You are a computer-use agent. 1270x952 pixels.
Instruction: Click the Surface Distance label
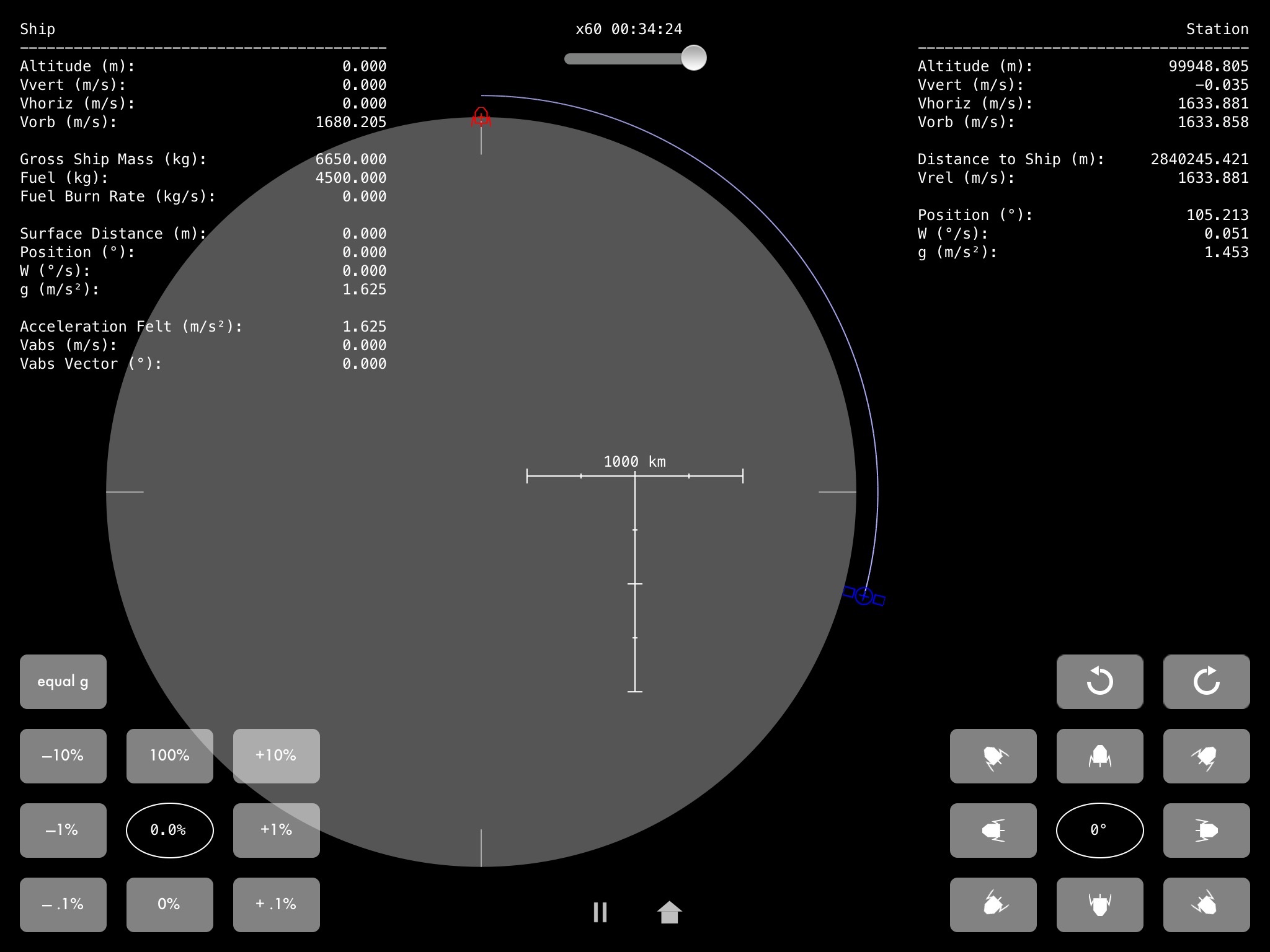113,234
